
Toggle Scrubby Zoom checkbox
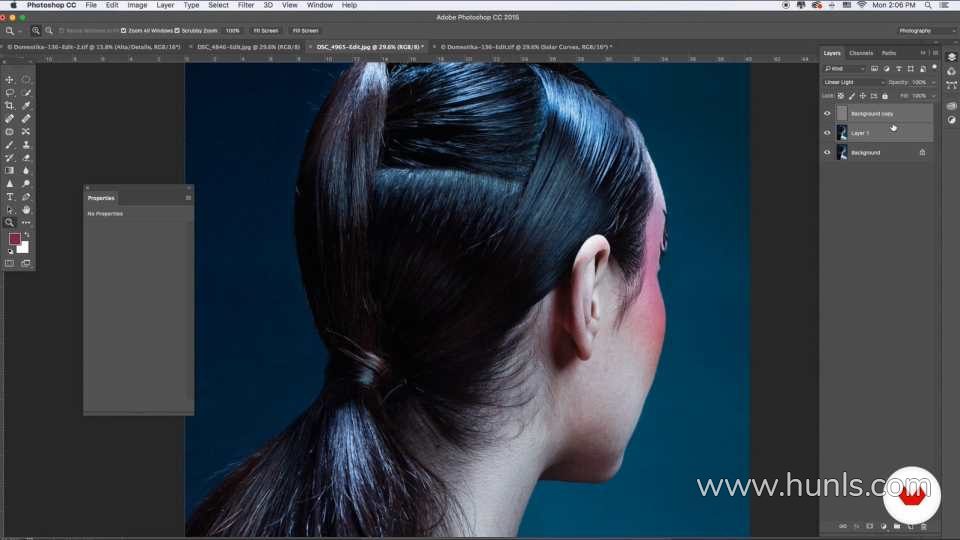(177, 31)
